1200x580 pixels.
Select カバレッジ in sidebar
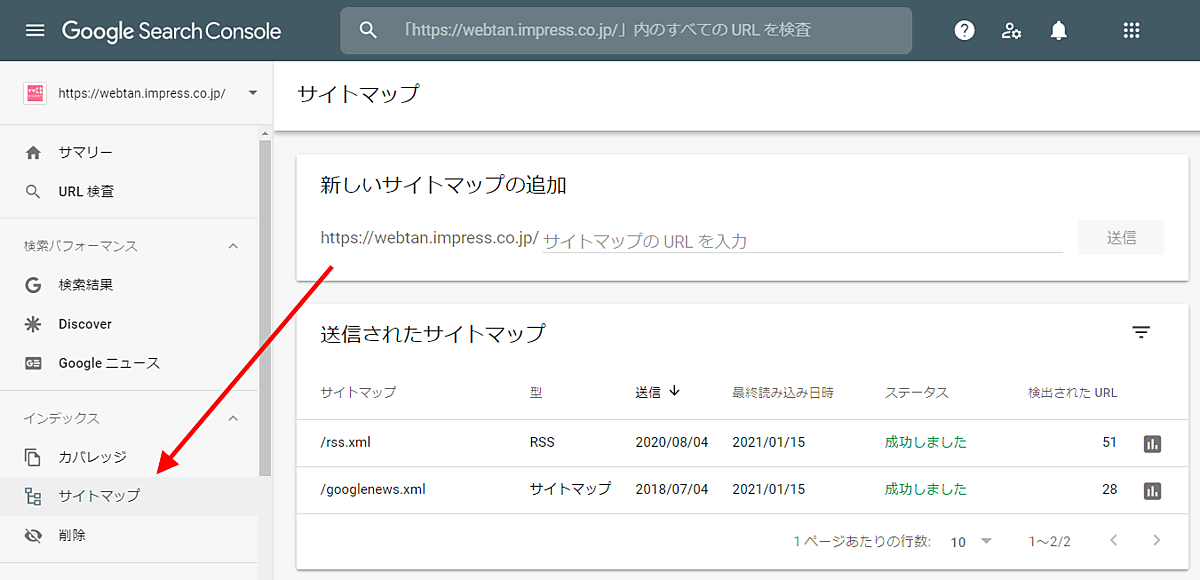click(x=92, y=457)
